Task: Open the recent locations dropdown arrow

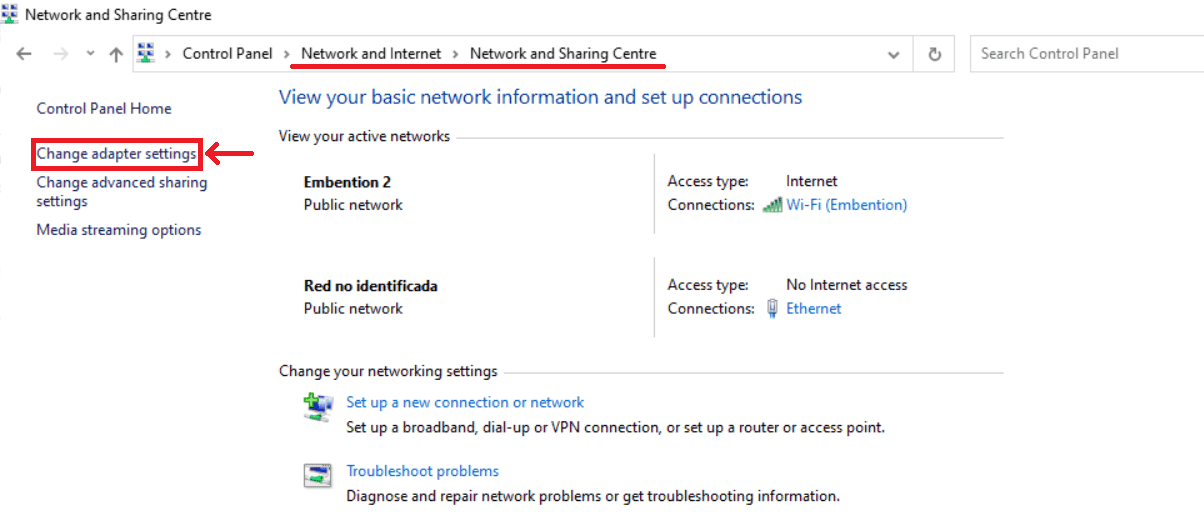Action: click(x=90, y=54)
